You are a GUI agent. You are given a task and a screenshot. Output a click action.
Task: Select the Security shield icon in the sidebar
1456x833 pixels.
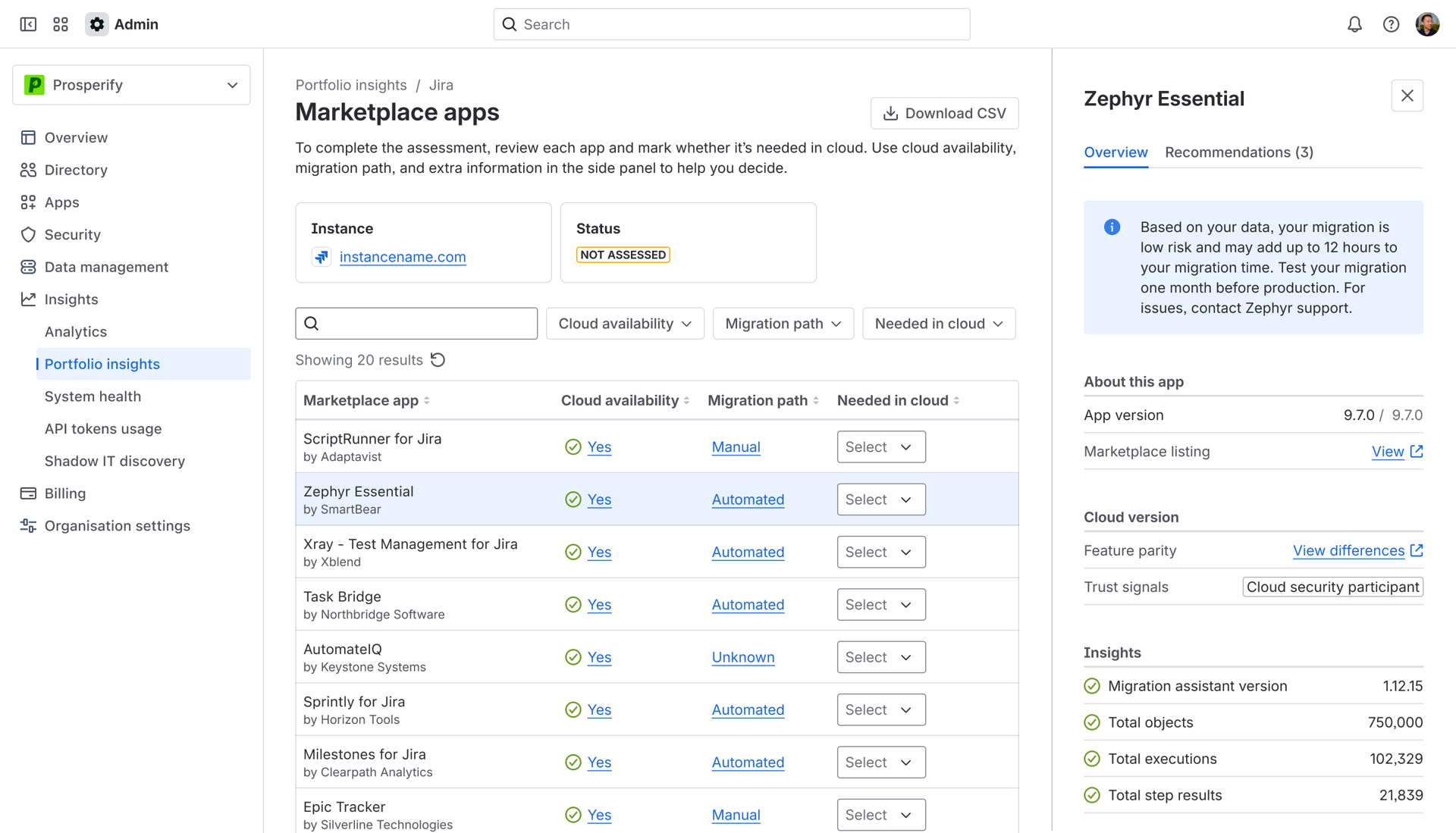[x=28, y=234]
